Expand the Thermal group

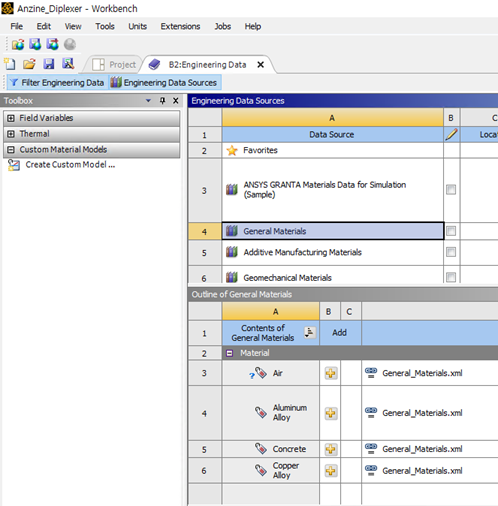click(x=11, y=134)
